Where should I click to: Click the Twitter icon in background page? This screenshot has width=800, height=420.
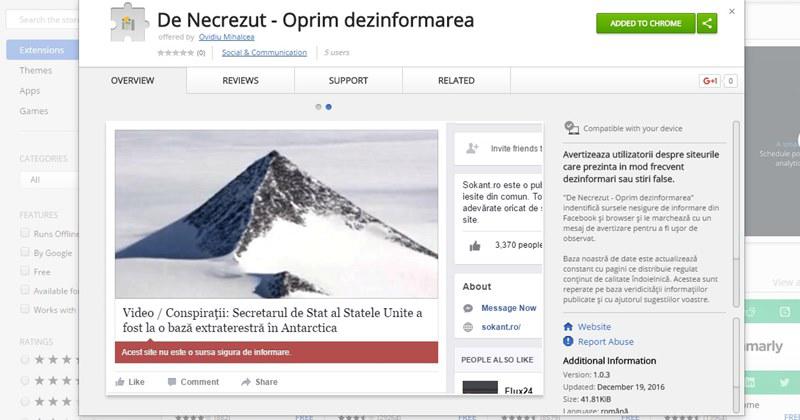pyautogui.click(x=784, y=383)
